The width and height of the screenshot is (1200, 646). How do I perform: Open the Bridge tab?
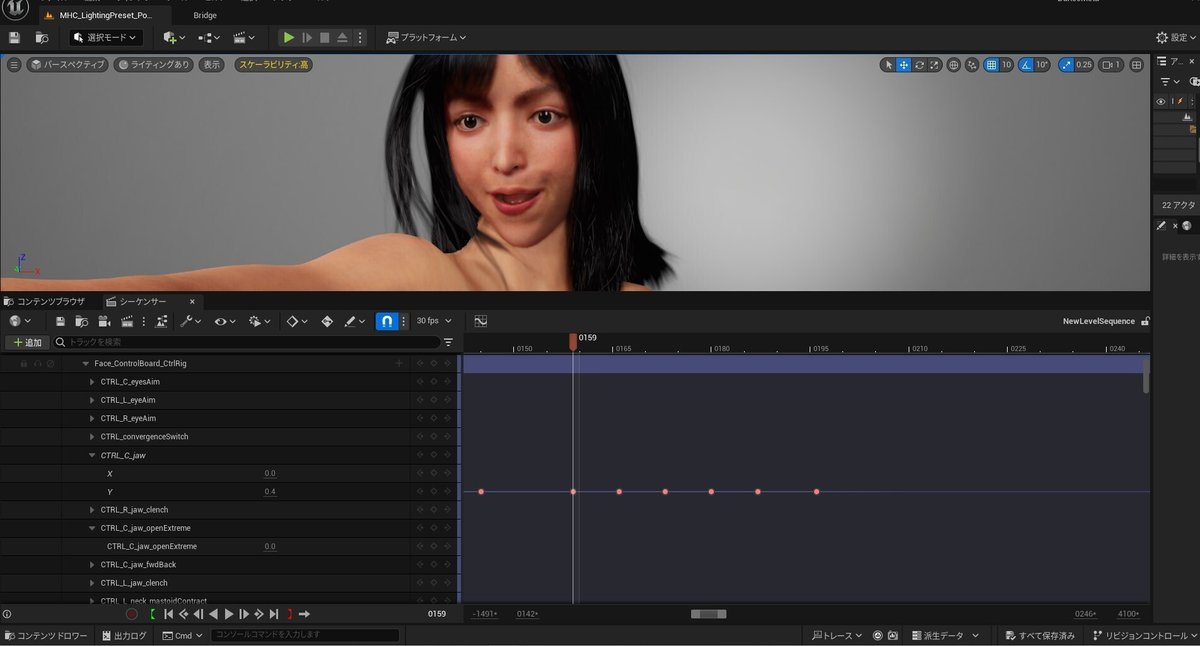pyautogui.click(x=205, y=15)
